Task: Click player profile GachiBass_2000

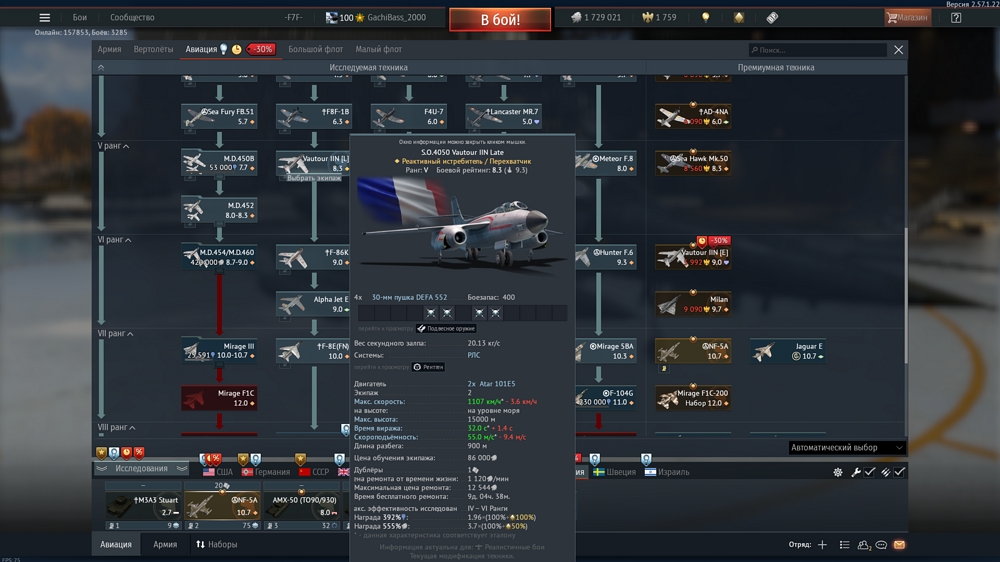Action: coord(396,17)
